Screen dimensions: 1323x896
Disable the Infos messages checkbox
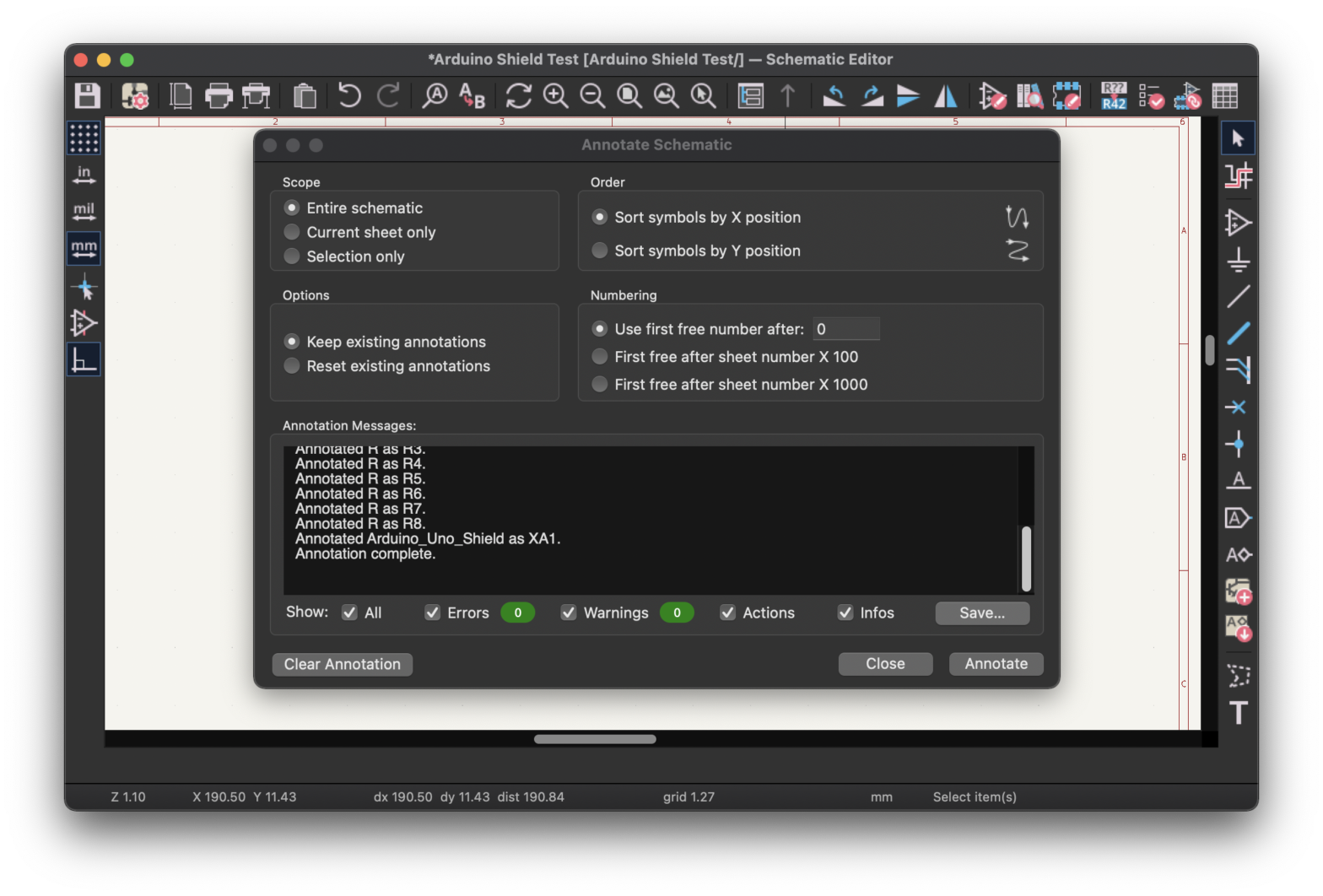[x=845, y=613]
